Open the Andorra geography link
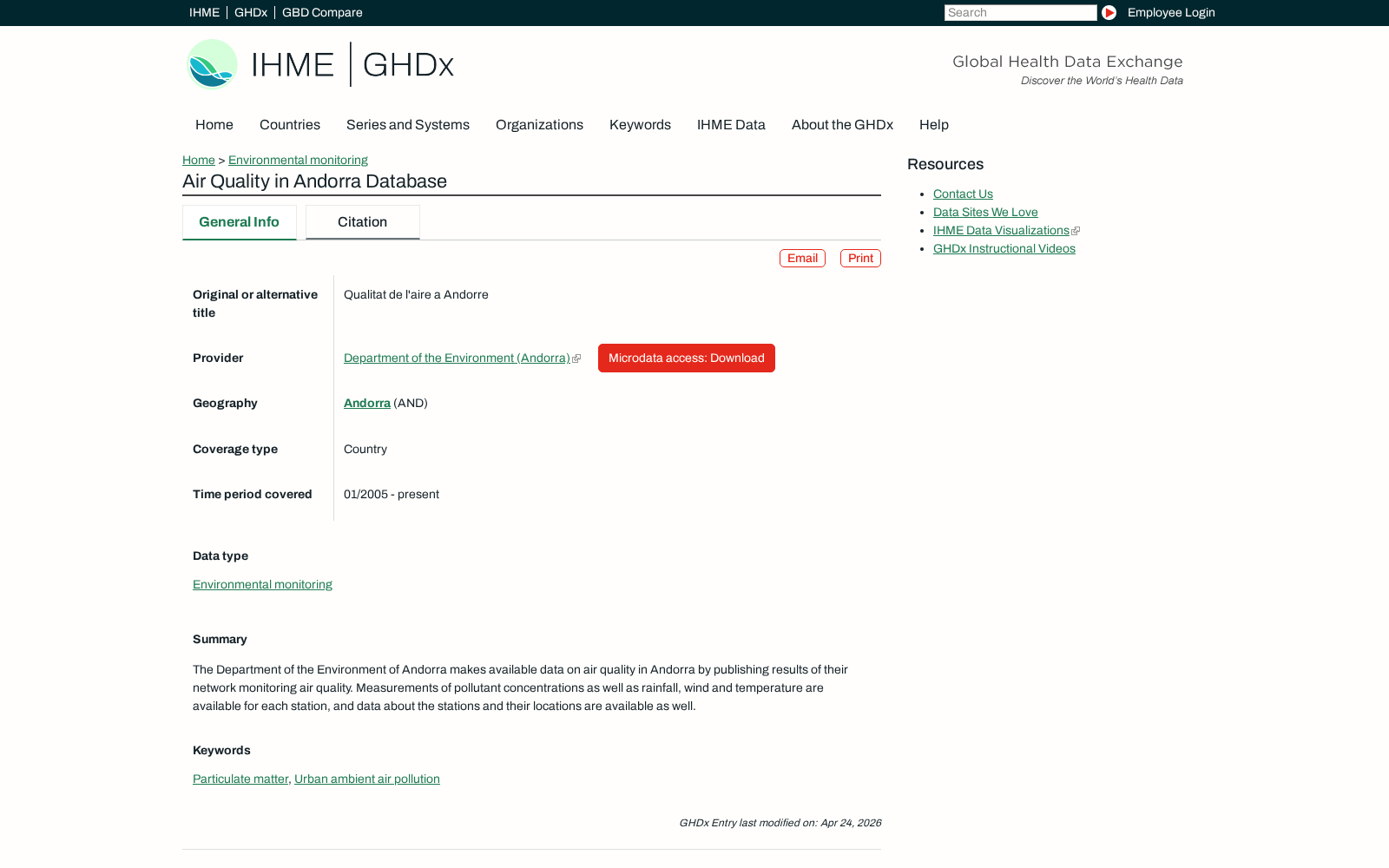This screenshot has width=1389, height=868. coord(367,404)
